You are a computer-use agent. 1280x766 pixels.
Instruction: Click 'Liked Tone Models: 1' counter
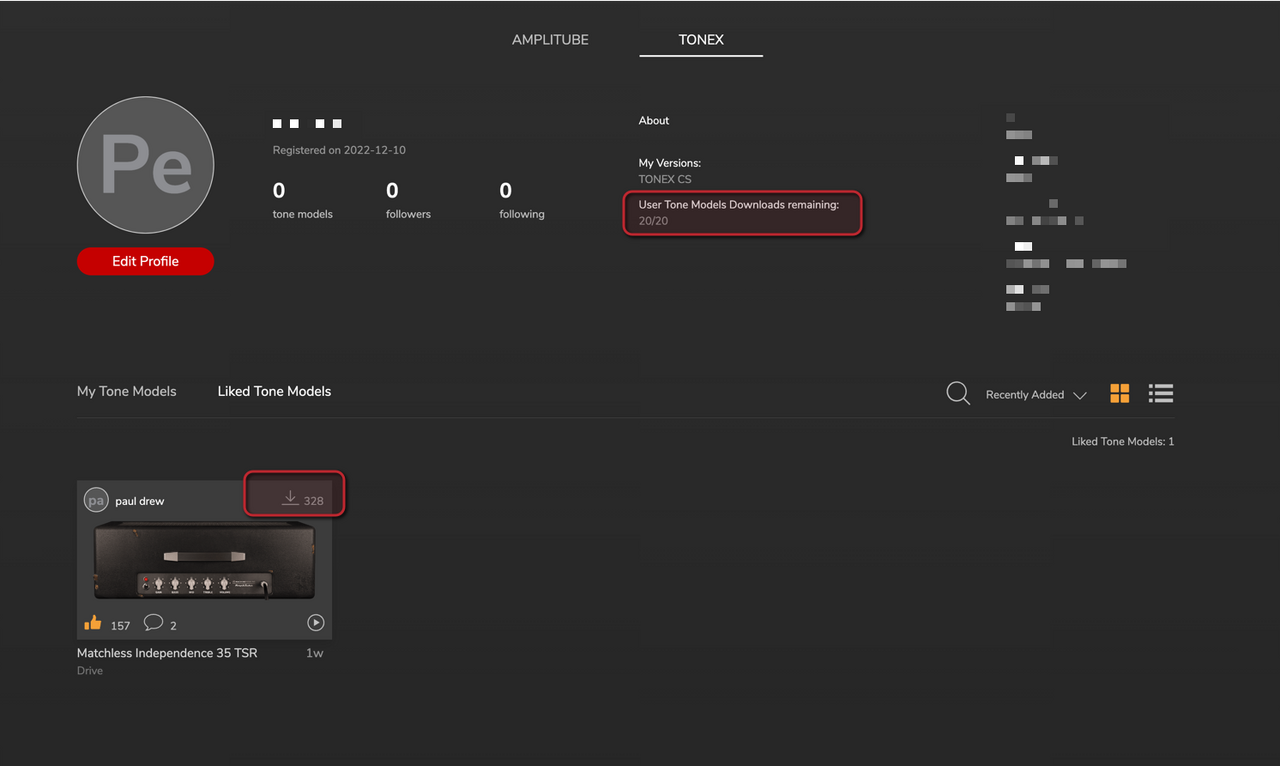[x=1123, y=441]
